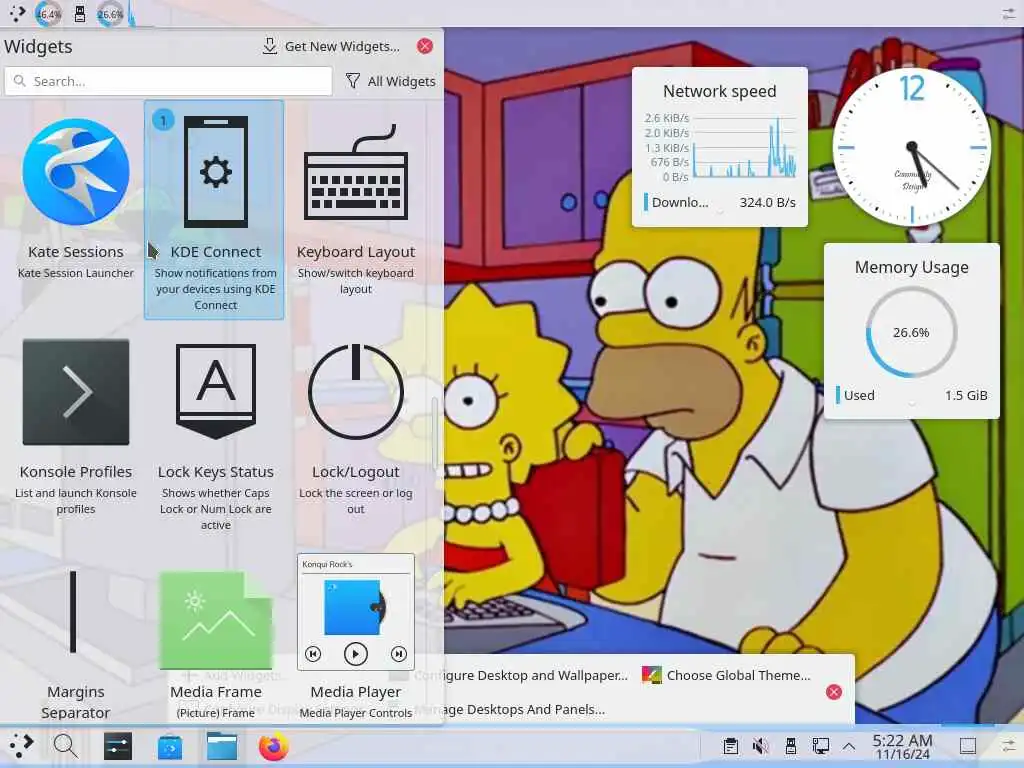This screenshot has height=768, width=1024.
Task: Add the Kate Sessions widget
Action: coord(76,209)
